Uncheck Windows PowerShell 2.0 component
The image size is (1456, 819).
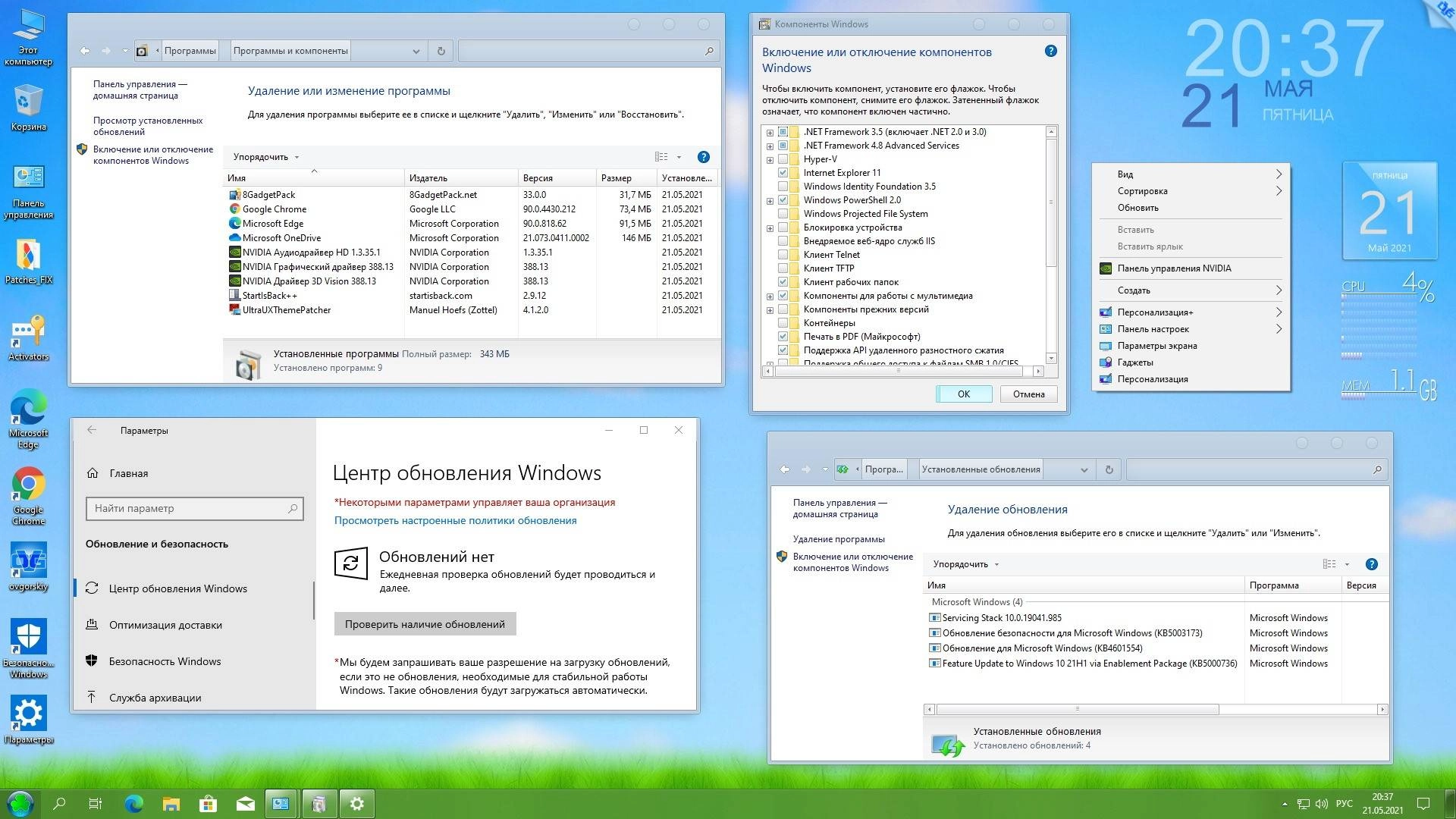783,200
